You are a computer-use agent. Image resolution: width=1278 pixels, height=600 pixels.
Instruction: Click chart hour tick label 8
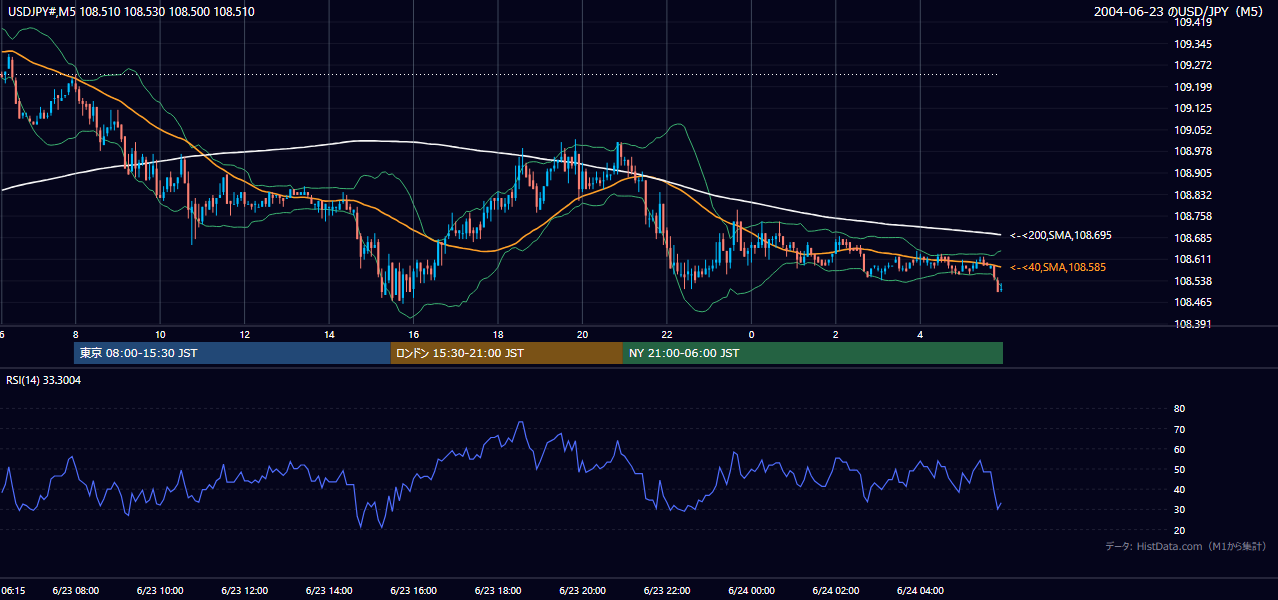tap(76, 334)
